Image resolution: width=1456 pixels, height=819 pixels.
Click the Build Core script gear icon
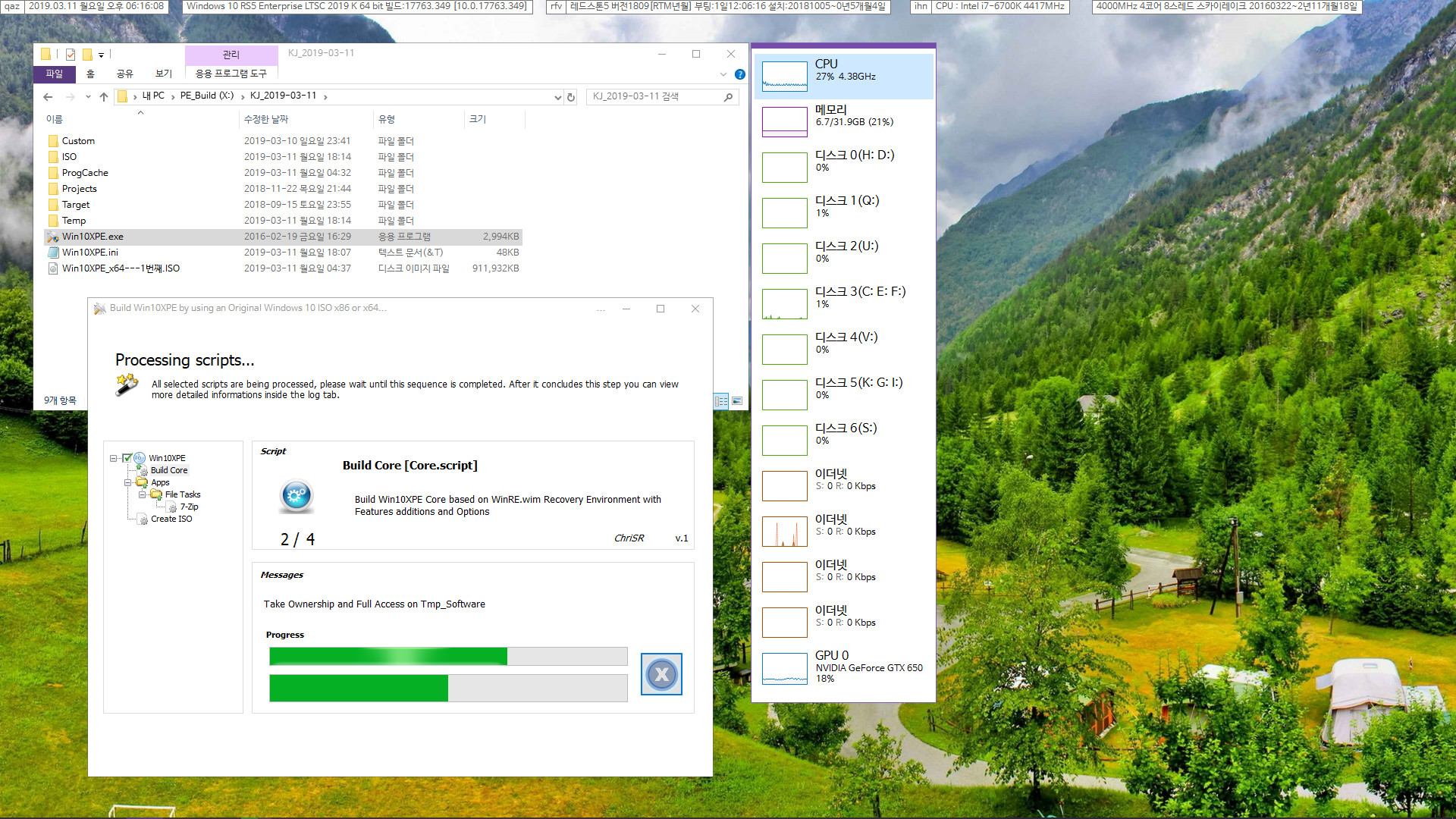pyautogui.click(x=295, y=497)
